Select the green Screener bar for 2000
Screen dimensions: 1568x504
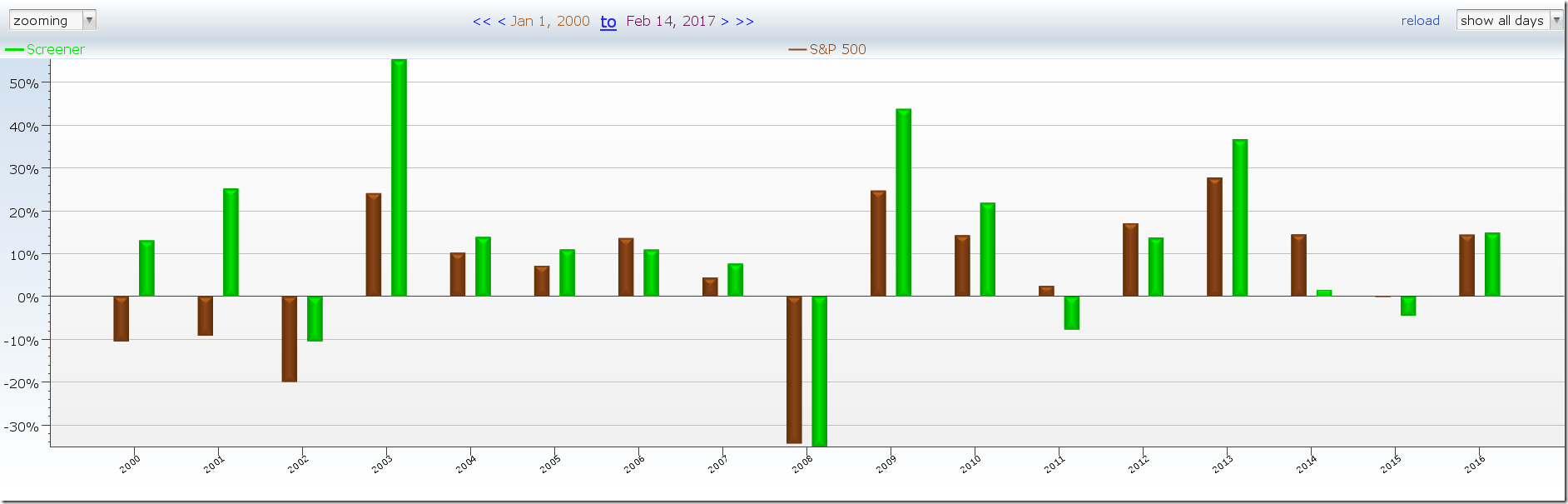pos(146,268)
